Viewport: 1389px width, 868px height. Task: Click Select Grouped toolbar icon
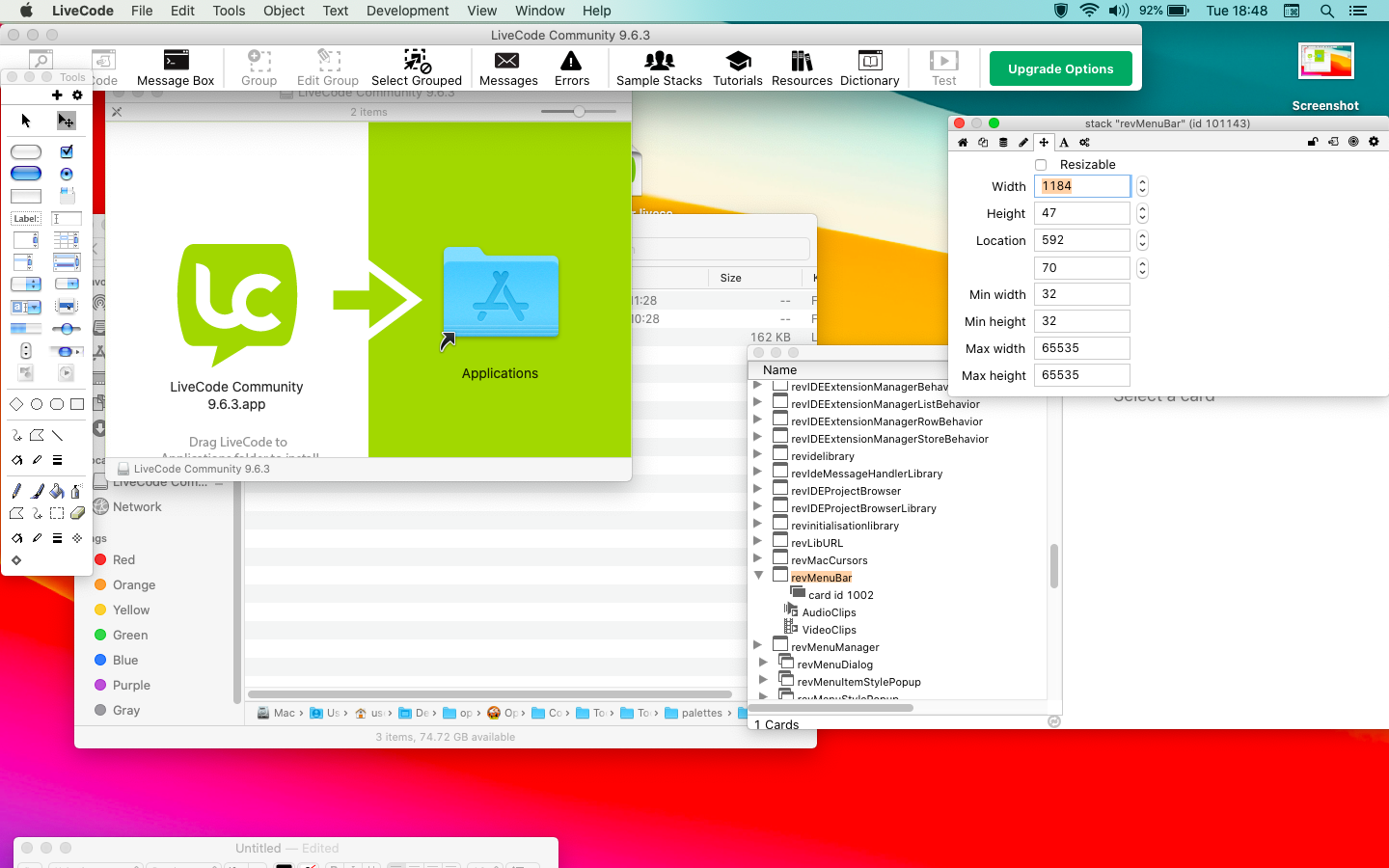tap(417, 68)
